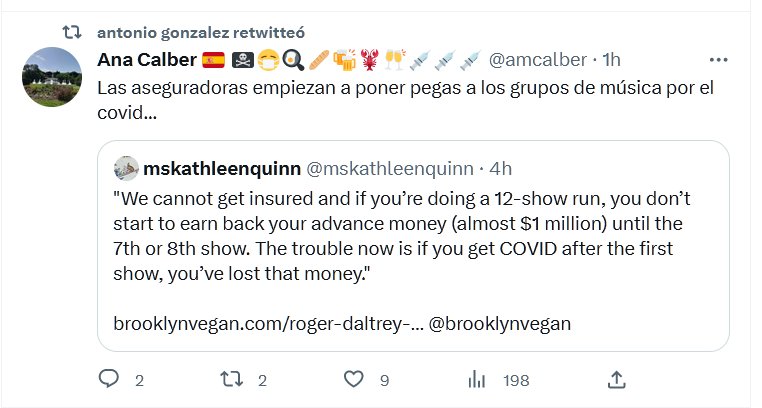Click the 198 views count
The height and width of the screenshot is (408, 762).
(x=516, y=380)
